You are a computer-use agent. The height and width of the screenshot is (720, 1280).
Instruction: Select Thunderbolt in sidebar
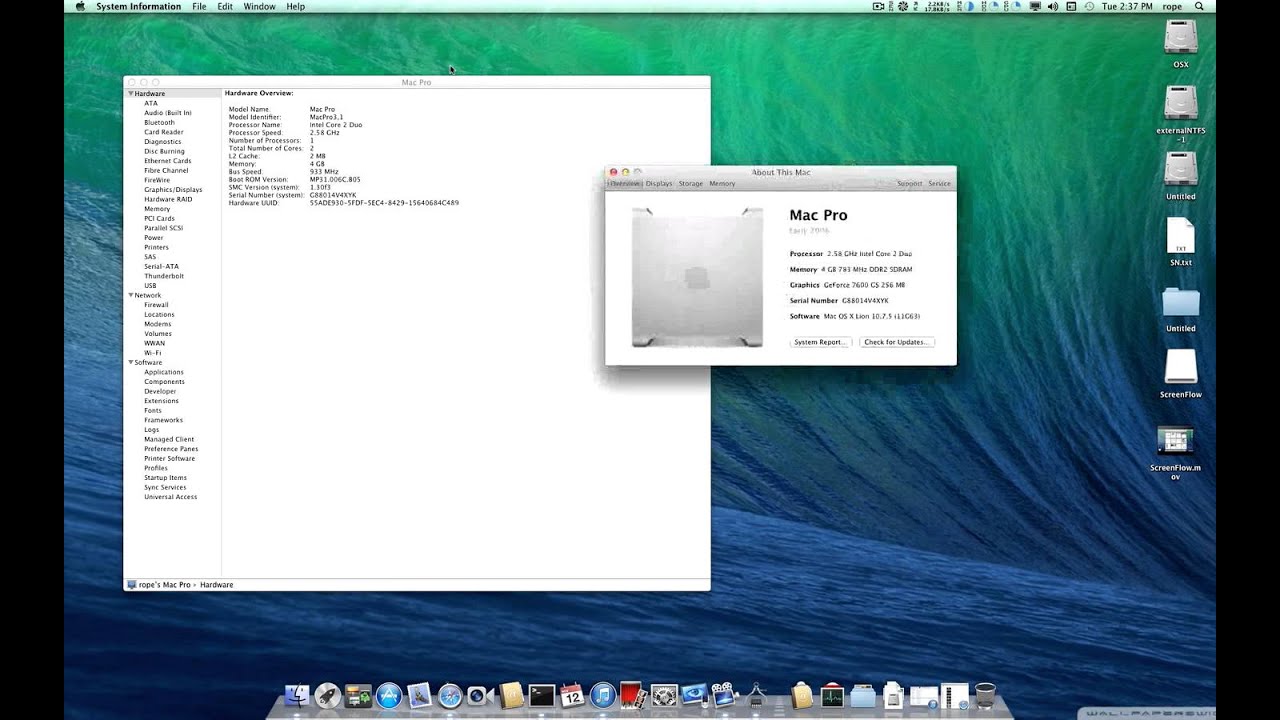click(164, 276)
